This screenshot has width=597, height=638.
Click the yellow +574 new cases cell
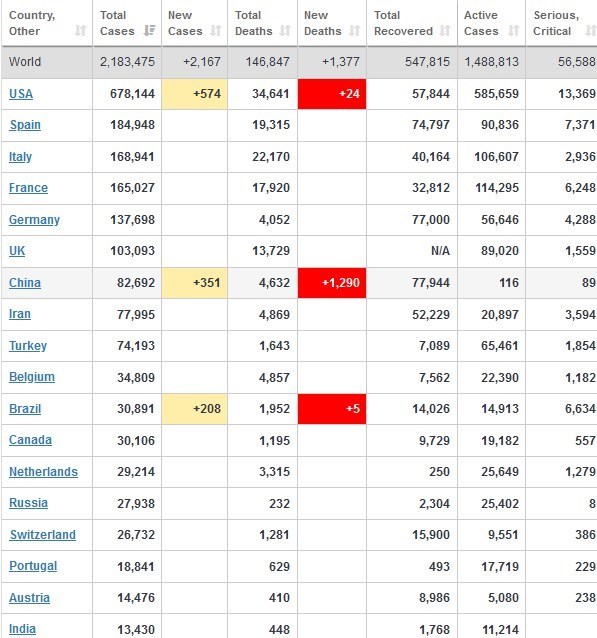coord(195,94)
